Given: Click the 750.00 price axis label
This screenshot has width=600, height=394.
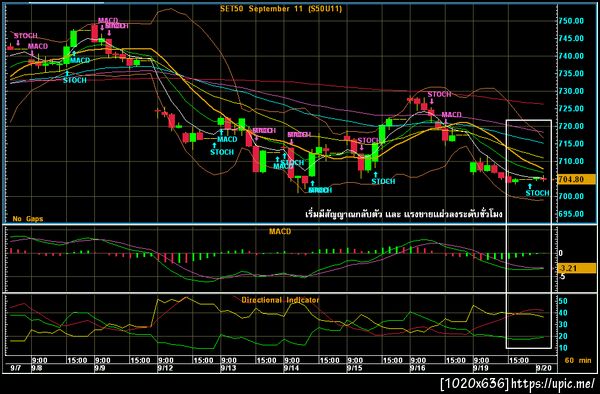Looking at the screenshot, I should (571, 21).
